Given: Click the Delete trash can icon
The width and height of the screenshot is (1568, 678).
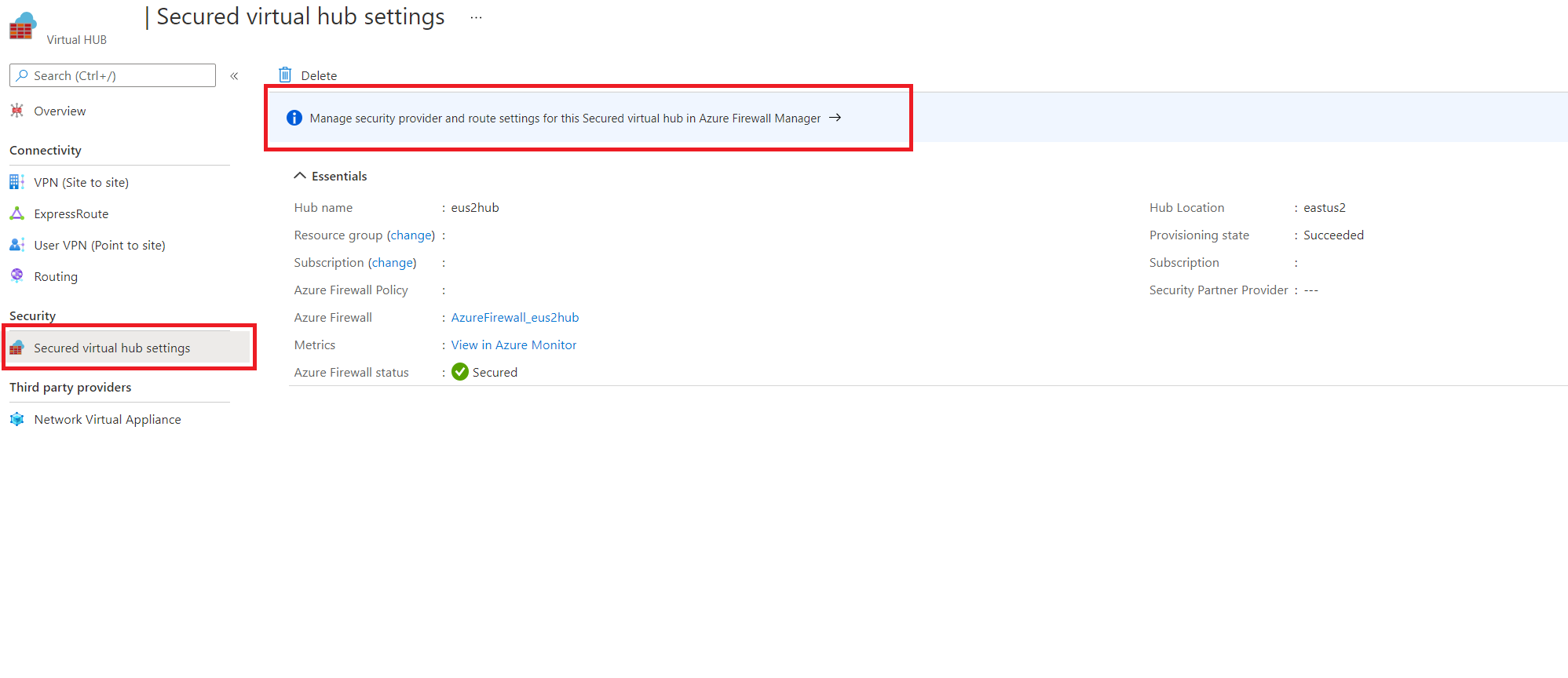Looking at the screenshot, I should point(285,75).
